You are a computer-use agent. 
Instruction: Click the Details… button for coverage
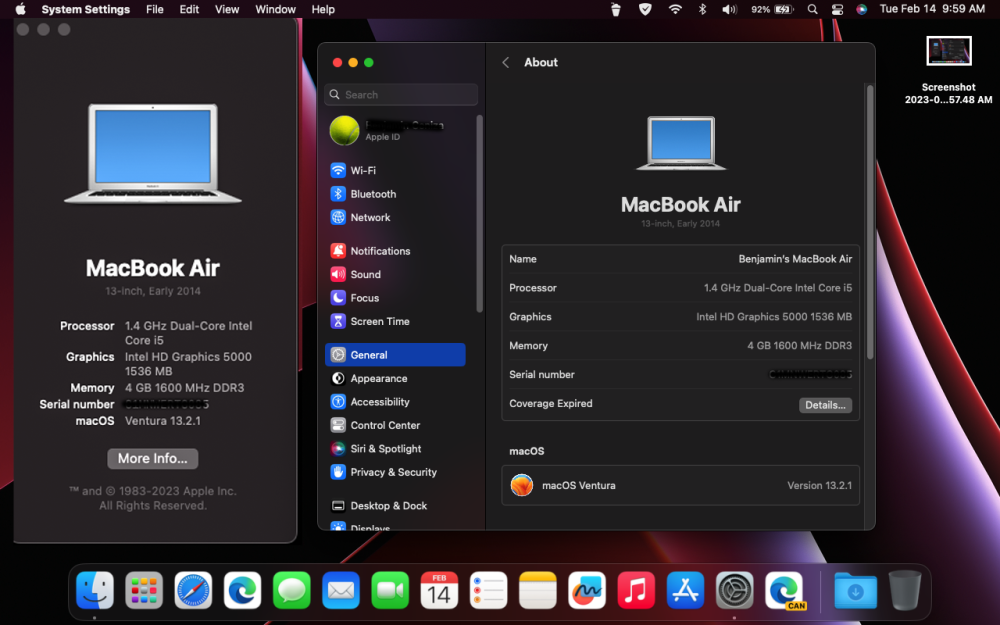[x=825, y=405]
